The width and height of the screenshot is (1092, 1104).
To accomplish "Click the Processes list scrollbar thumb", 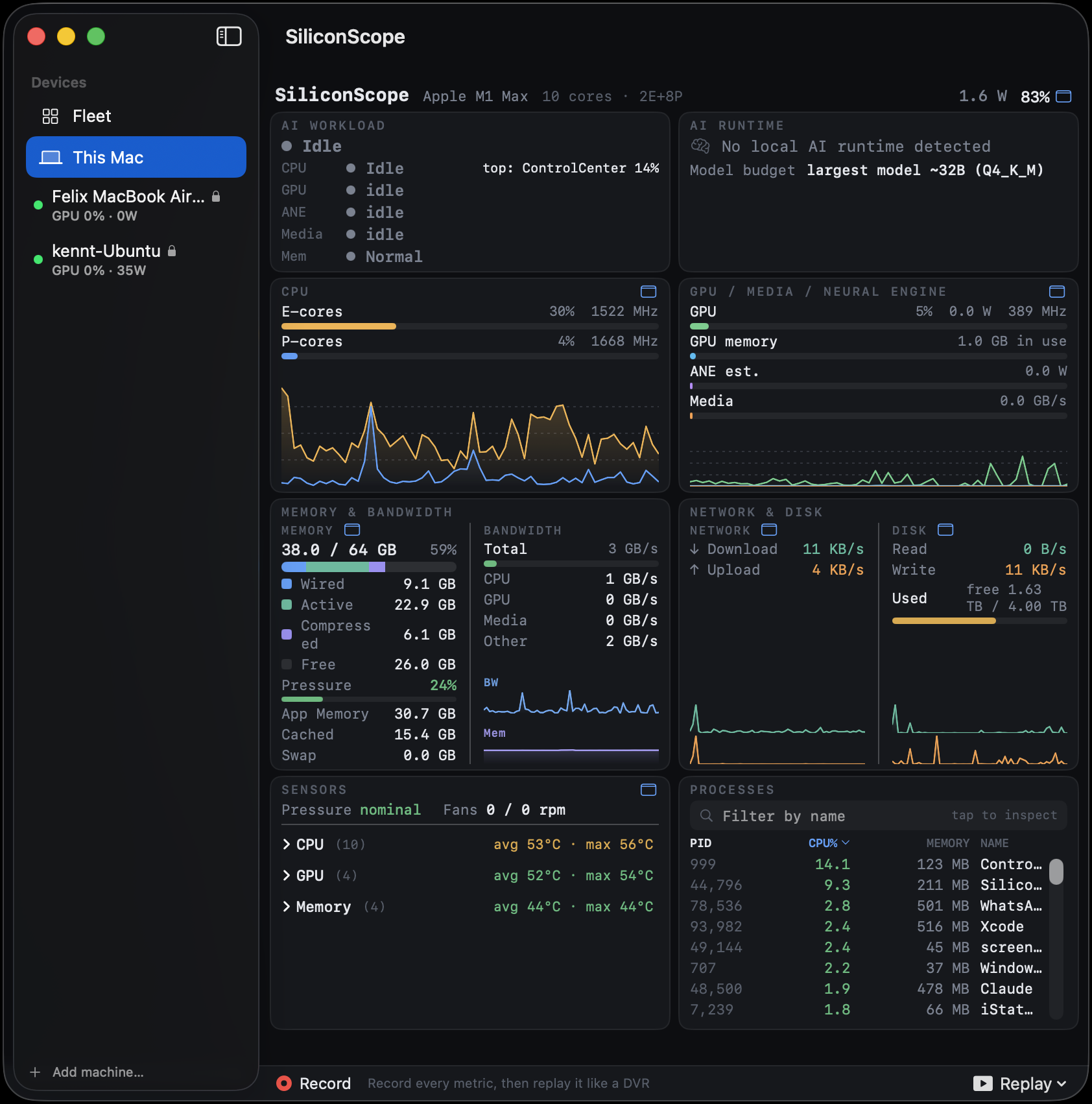I will pos(1056,871).
